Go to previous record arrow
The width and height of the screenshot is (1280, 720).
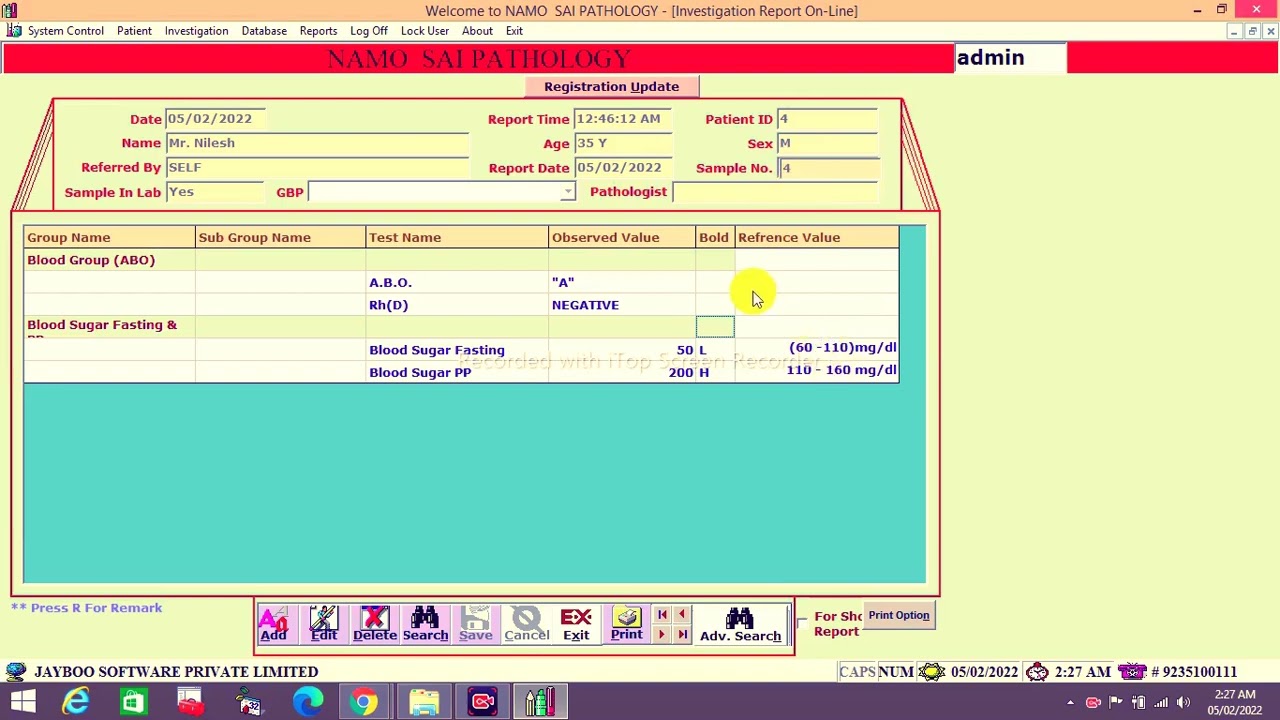coord(682,615)
